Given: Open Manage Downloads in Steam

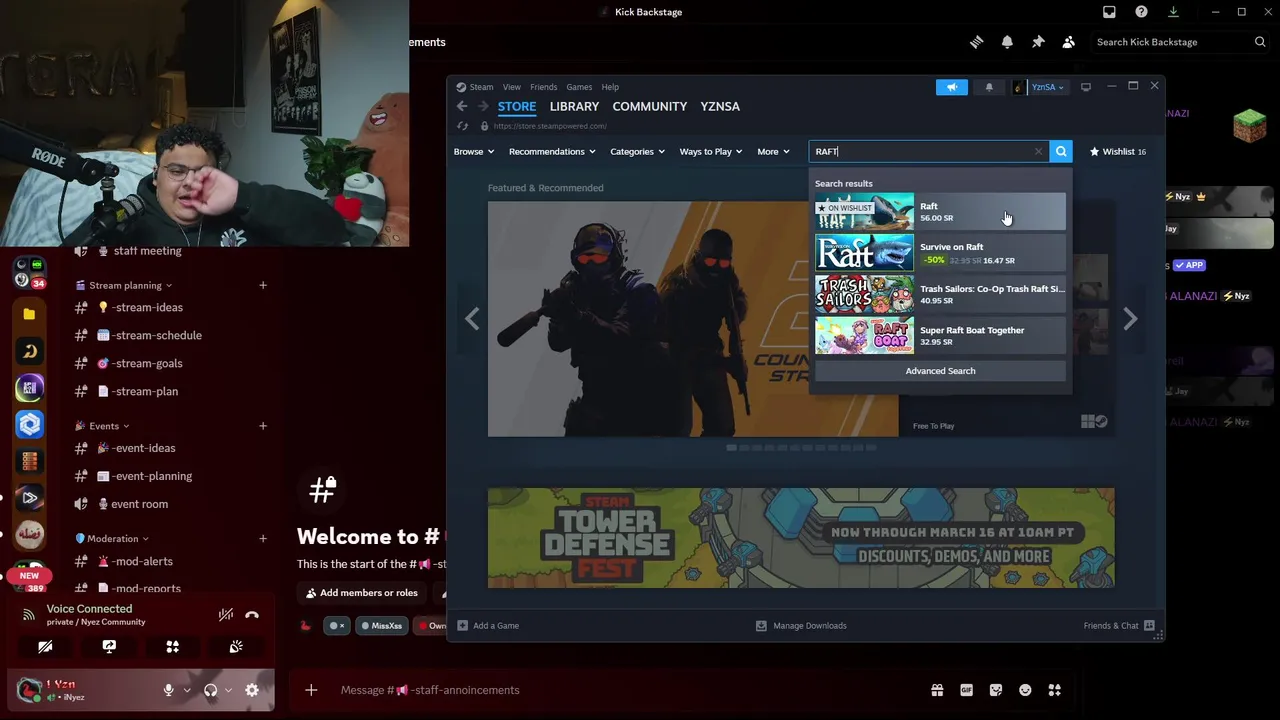Looking at the screenshot, I should [x=801, y=626].
